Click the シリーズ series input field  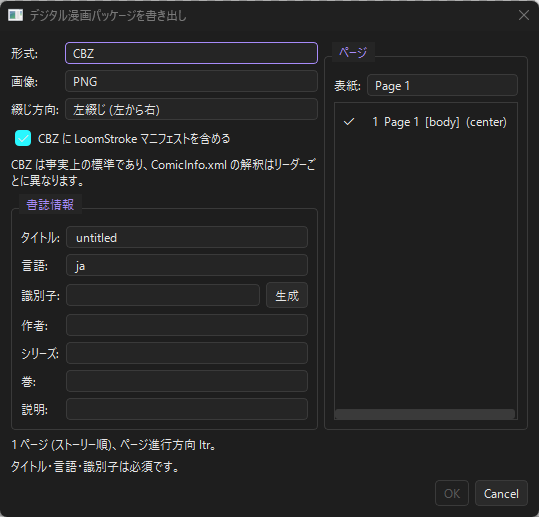pyautogui.click(x=187, y=353)
